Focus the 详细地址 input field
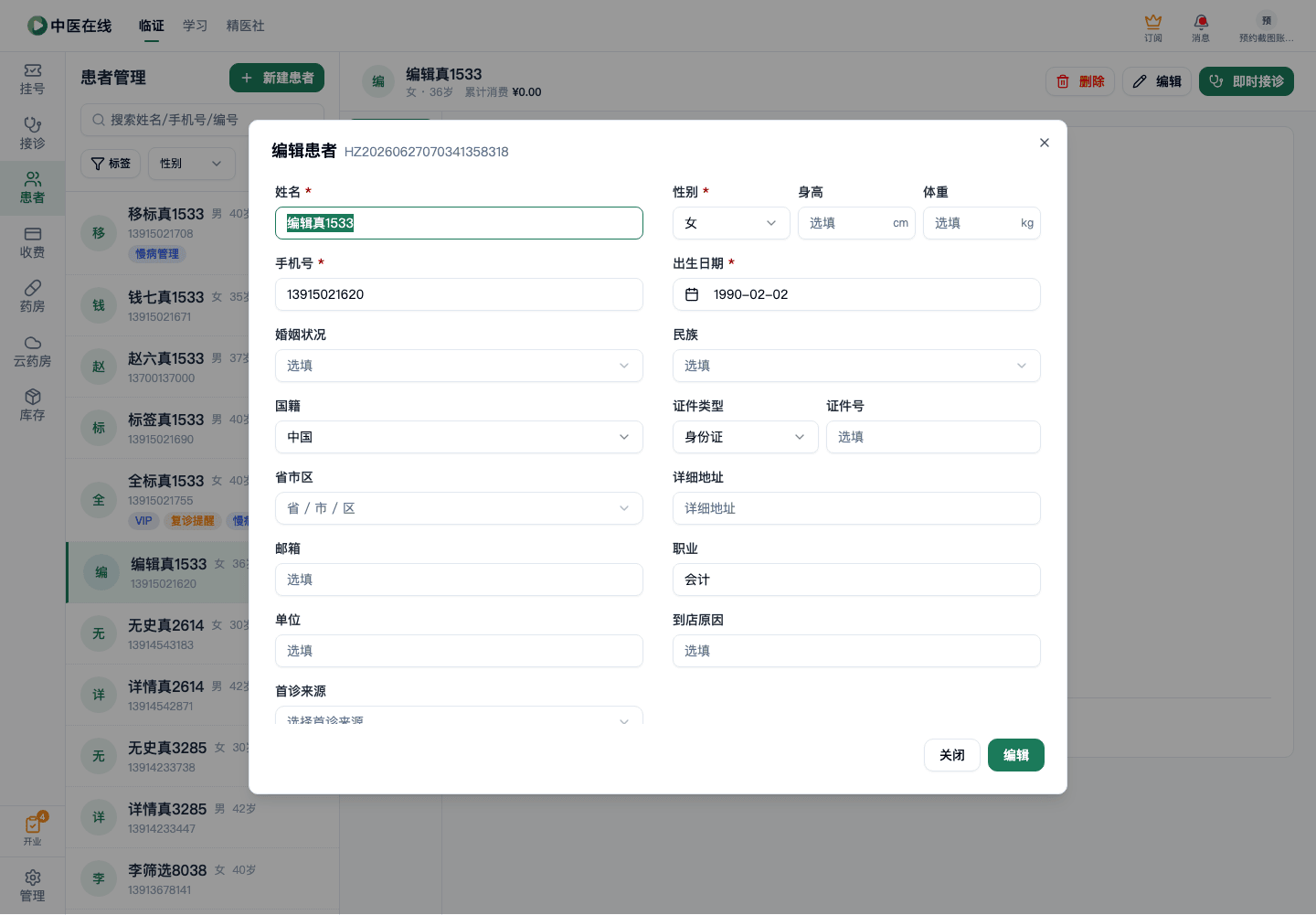 coord(856,508)
